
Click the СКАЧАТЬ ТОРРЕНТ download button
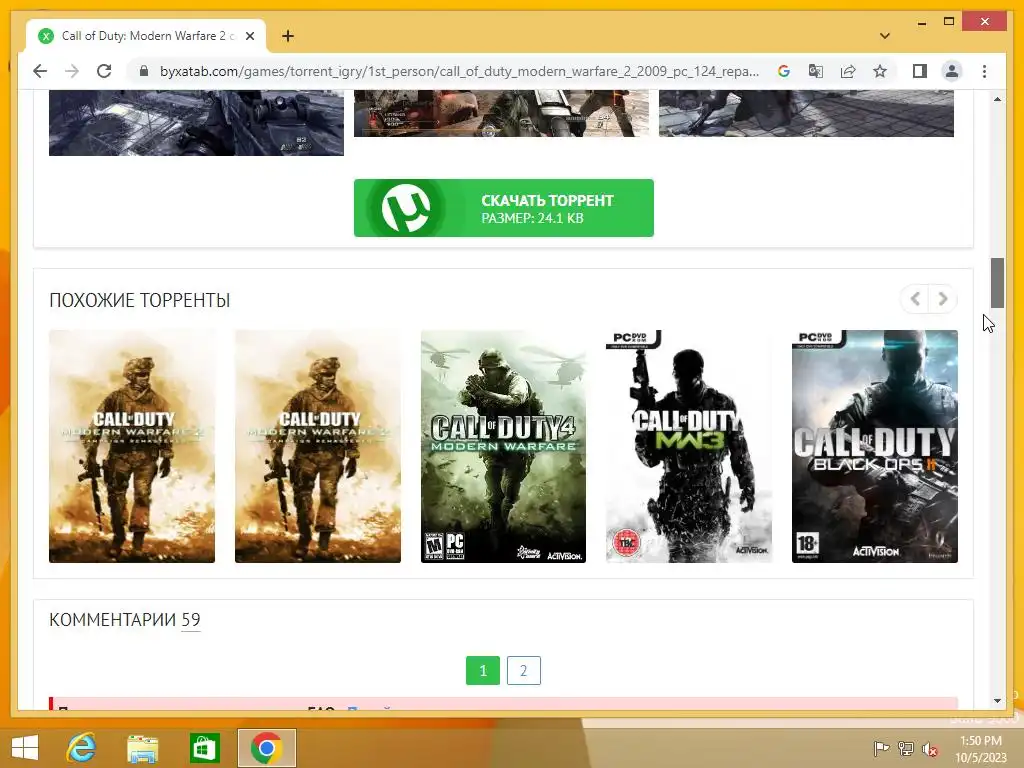(504, 208)
